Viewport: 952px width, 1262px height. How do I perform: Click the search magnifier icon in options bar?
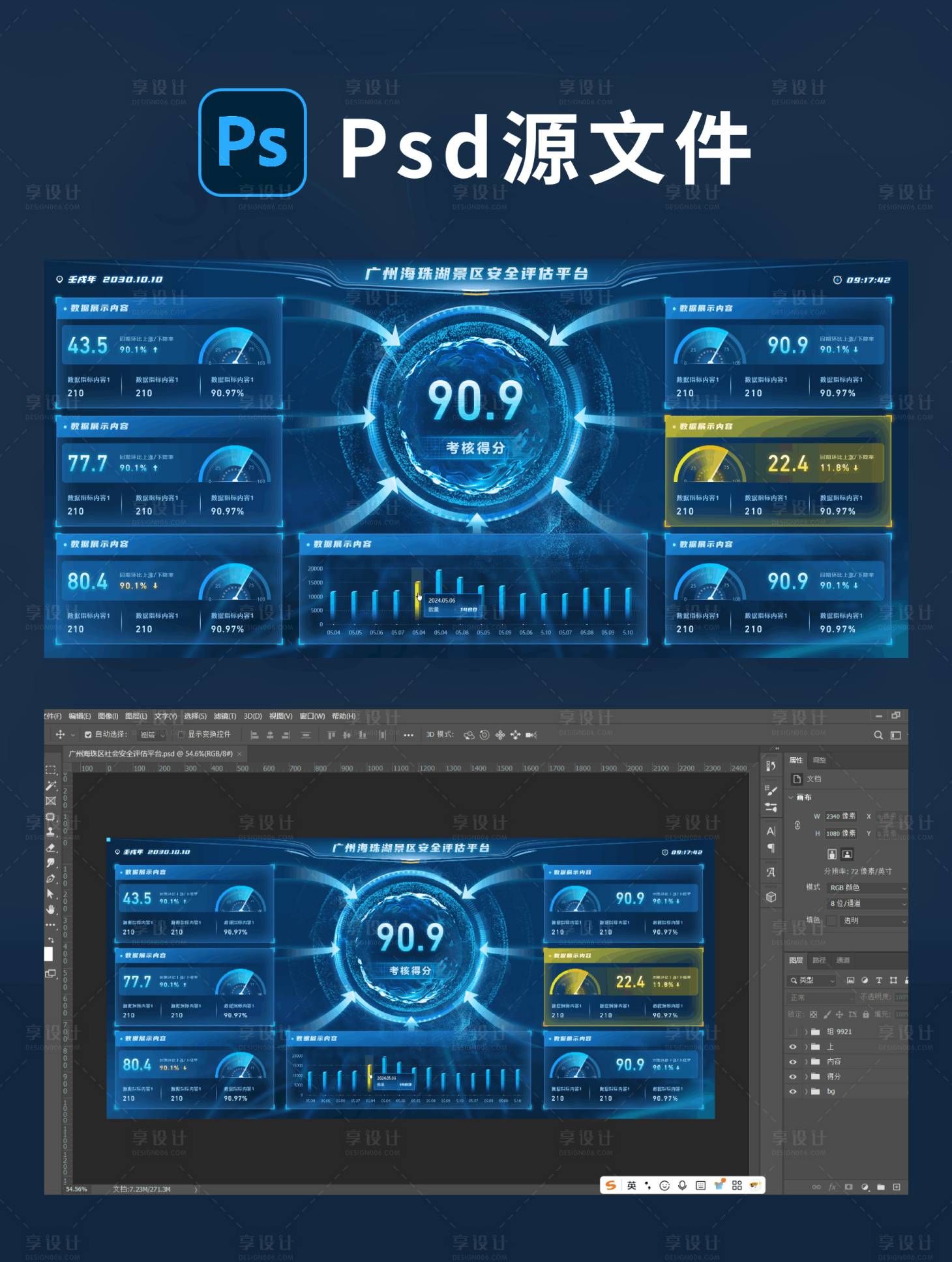[x=878, y=735]
